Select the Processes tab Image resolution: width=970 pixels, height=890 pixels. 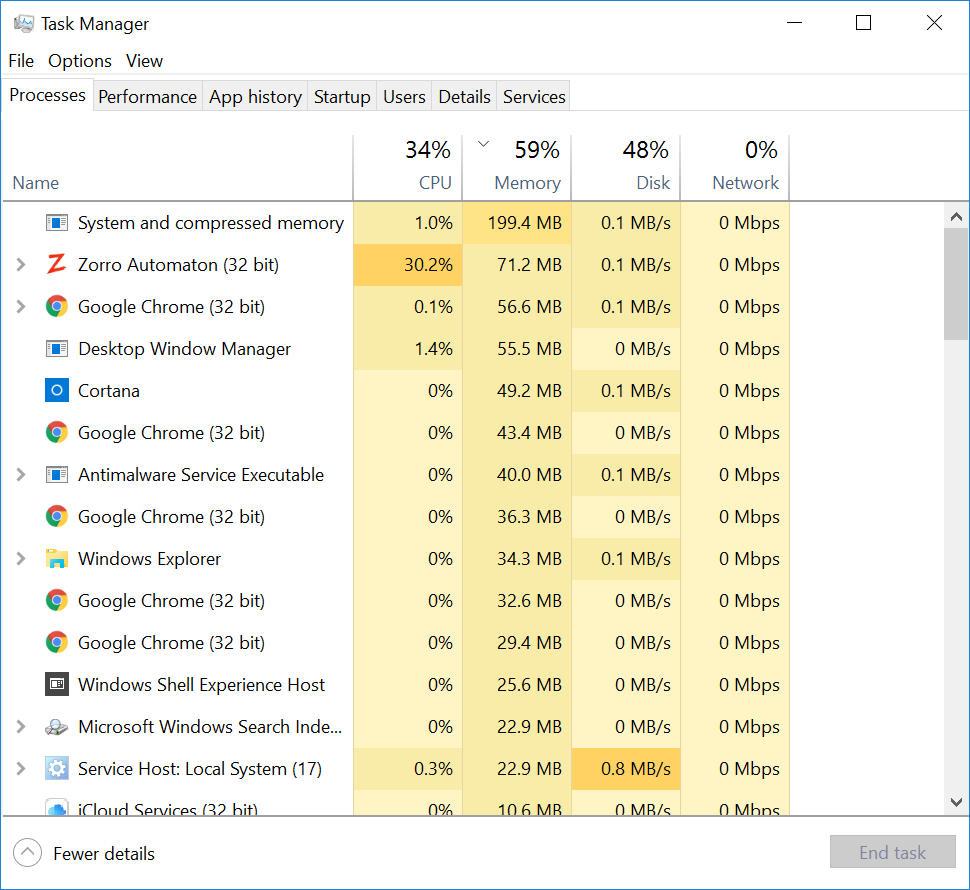point(48,95)
